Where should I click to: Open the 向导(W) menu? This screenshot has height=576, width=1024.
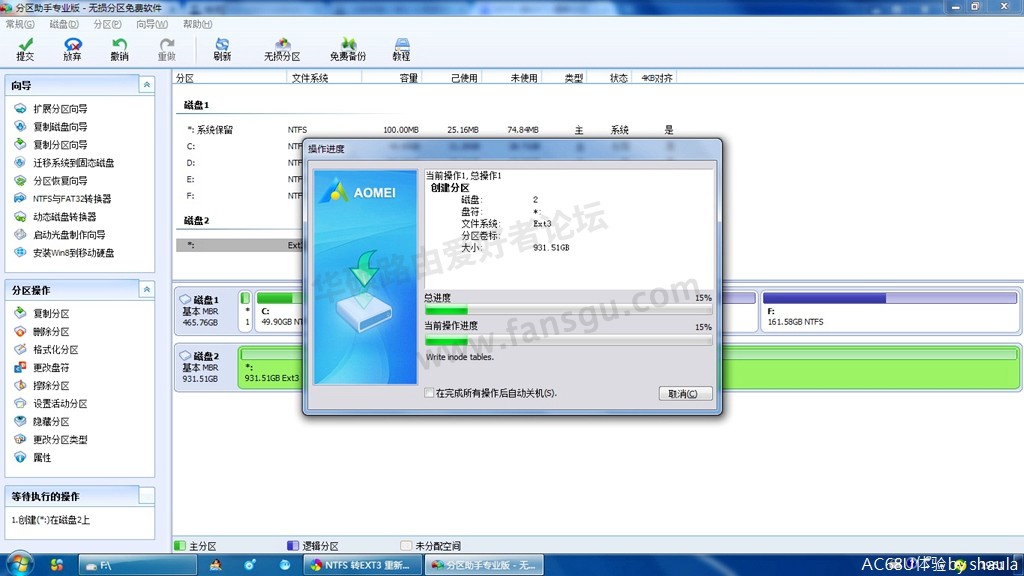tap(152, 24)
